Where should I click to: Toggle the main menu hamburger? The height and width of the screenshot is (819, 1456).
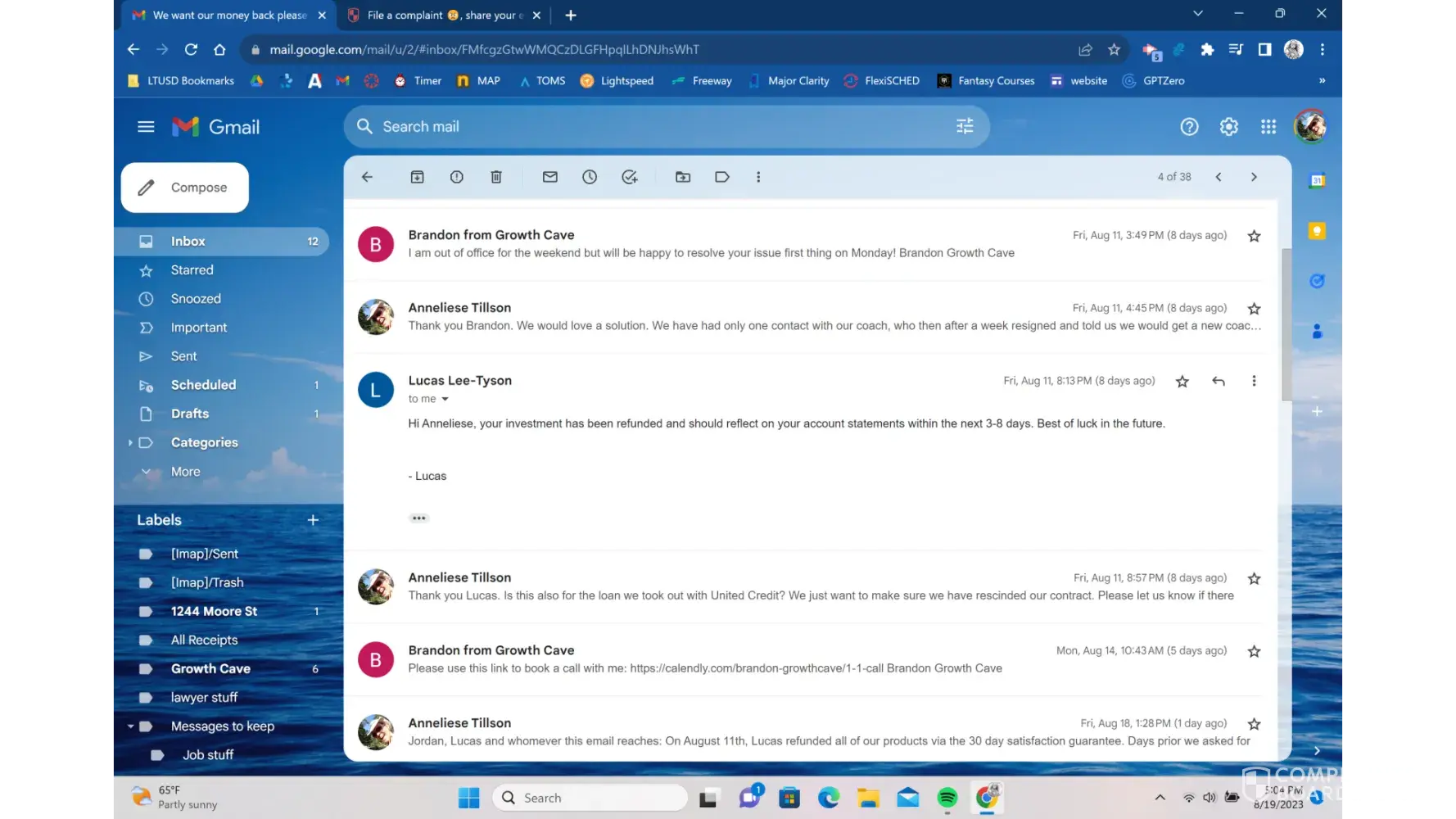[x=146, y=127]
